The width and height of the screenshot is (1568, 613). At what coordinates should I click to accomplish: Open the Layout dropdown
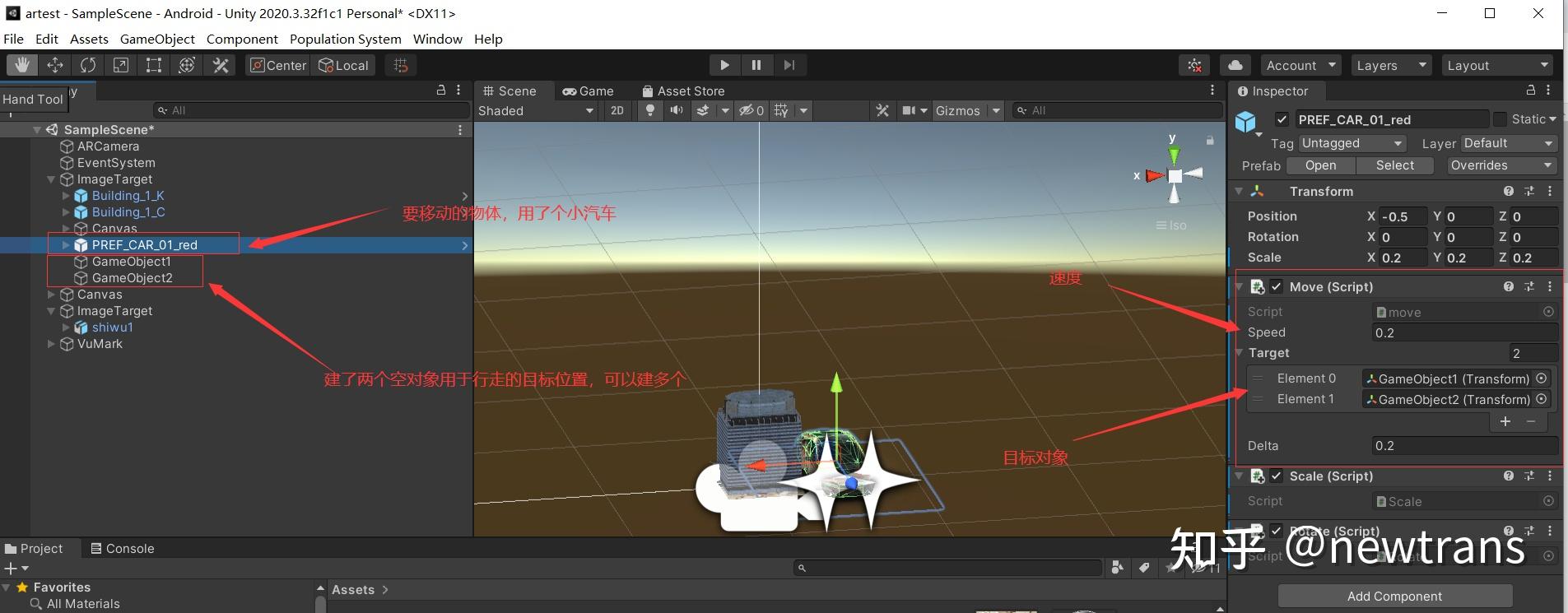coord(1498,65)
